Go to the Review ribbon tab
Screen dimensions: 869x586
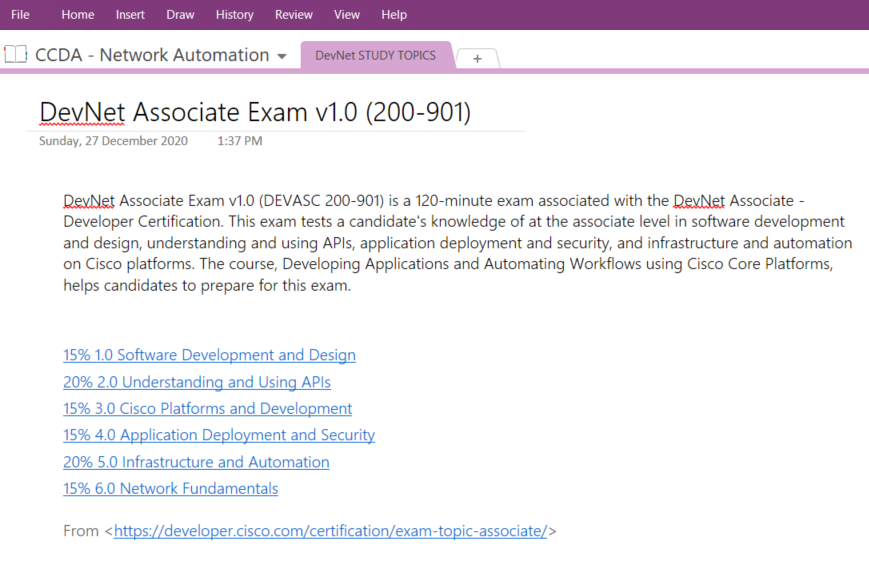point(294,14)
